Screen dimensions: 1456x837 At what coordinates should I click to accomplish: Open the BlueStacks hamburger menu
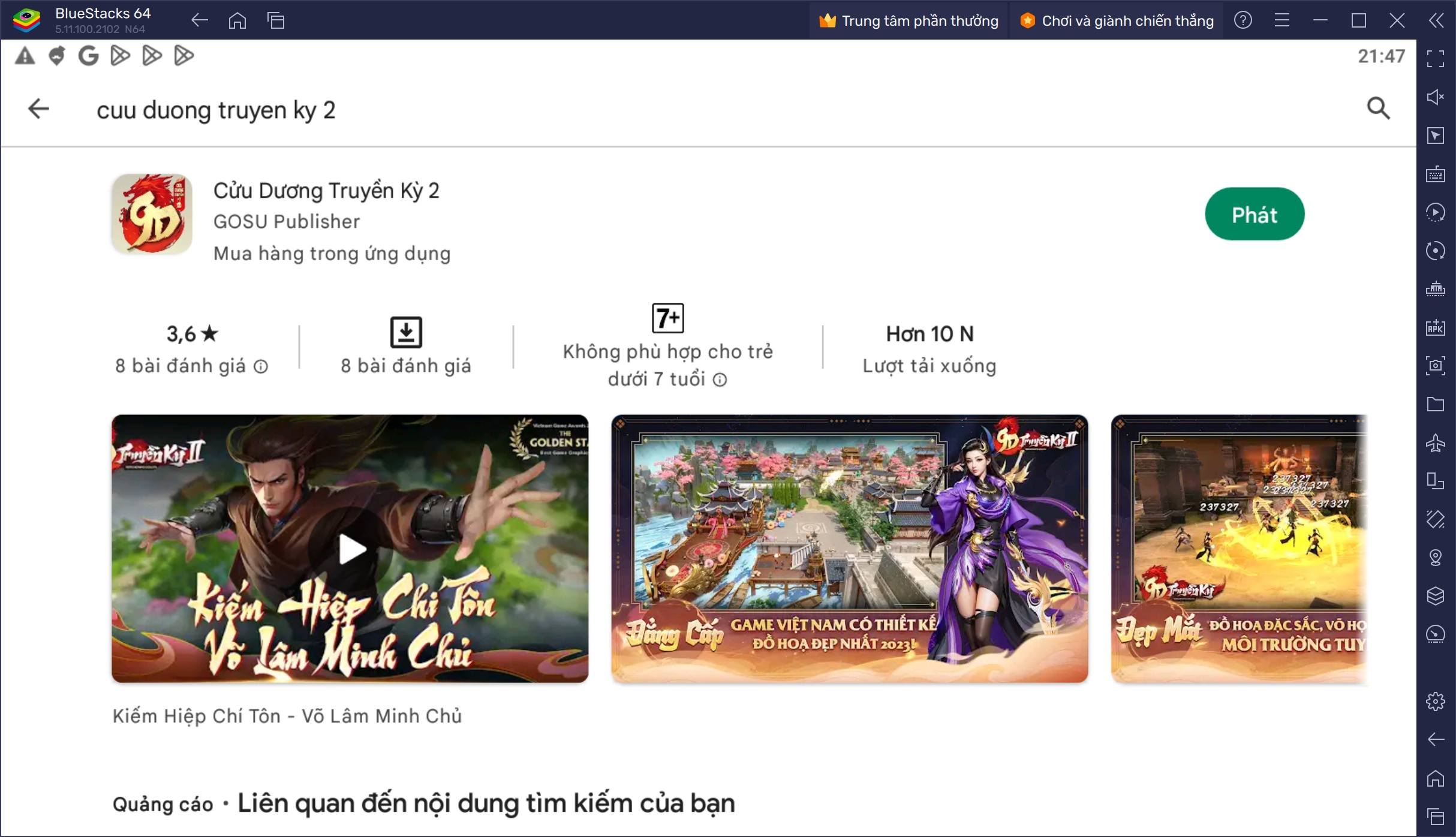coord(1282,20)
